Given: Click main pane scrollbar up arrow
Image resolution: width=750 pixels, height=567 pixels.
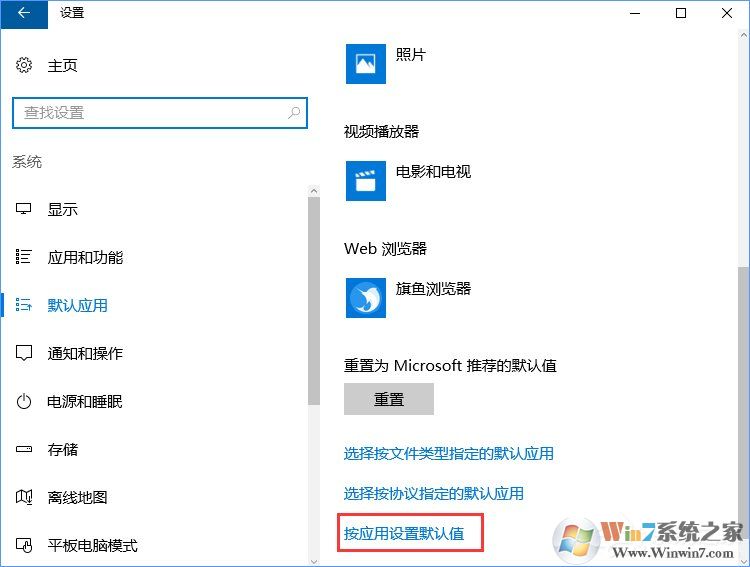Looking at the screenshot, I should point(743,34).
